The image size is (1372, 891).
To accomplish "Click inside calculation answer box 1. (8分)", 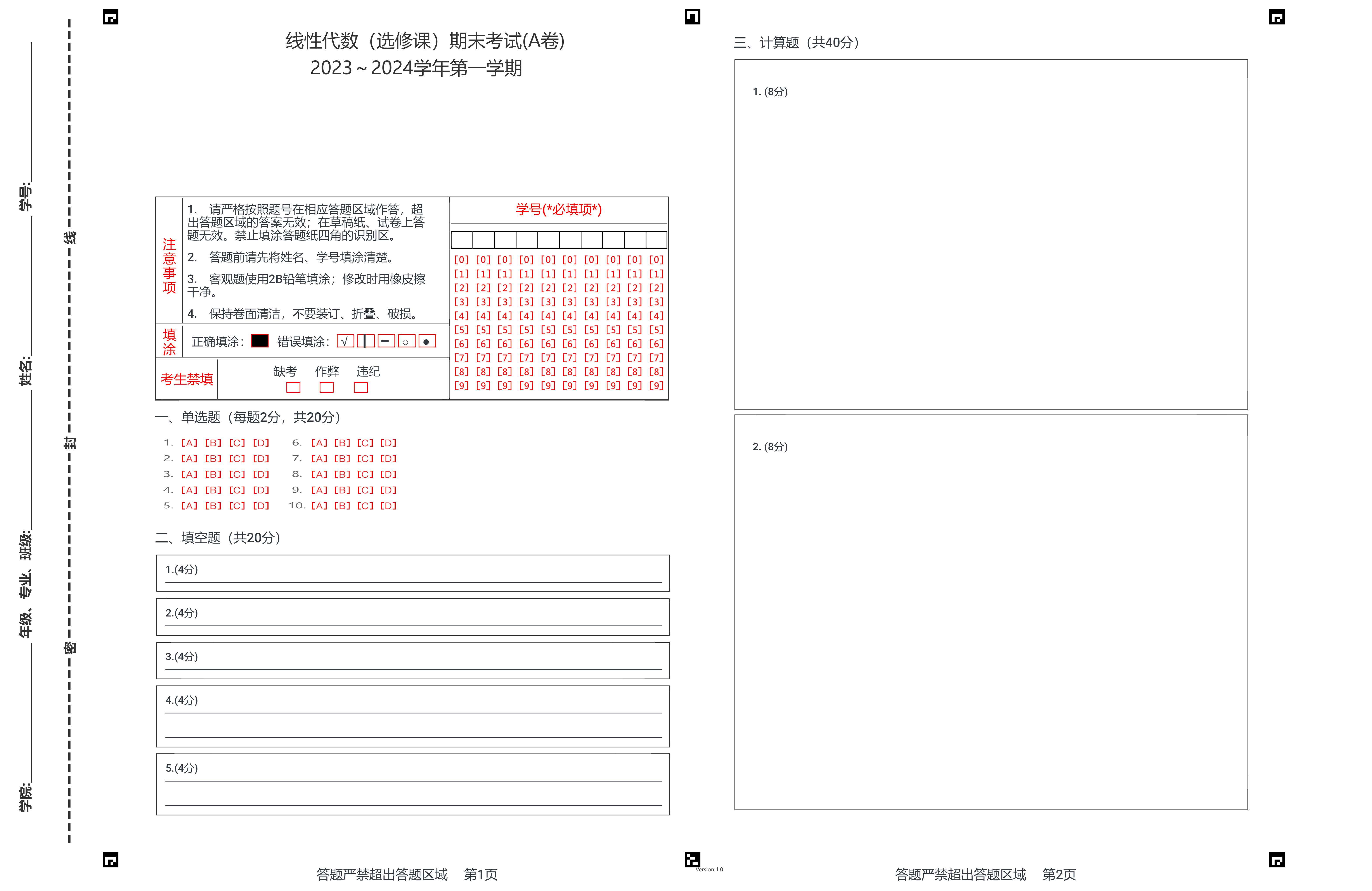I will click(991, 235).
